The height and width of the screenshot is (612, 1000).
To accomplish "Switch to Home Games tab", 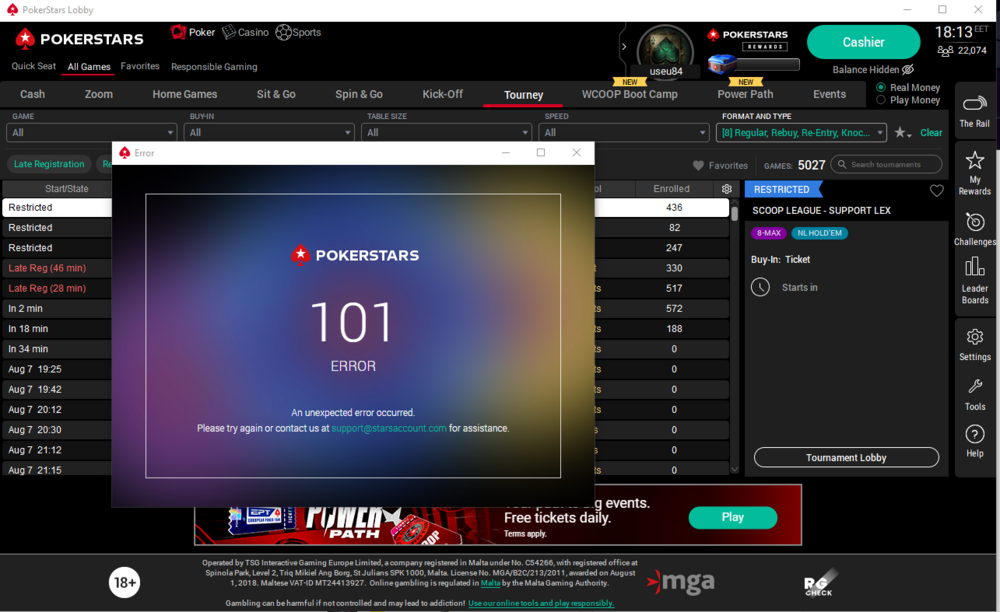I will 185,94.
